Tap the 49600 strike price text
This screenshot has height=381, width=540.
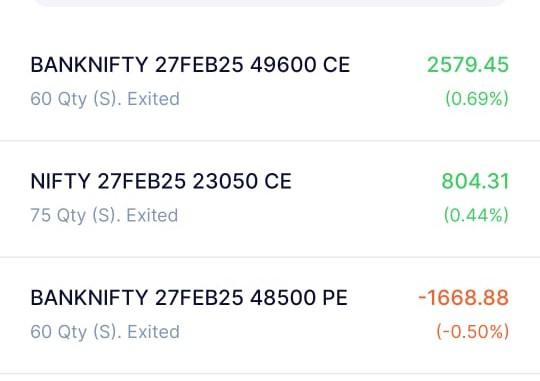(283, 65)
